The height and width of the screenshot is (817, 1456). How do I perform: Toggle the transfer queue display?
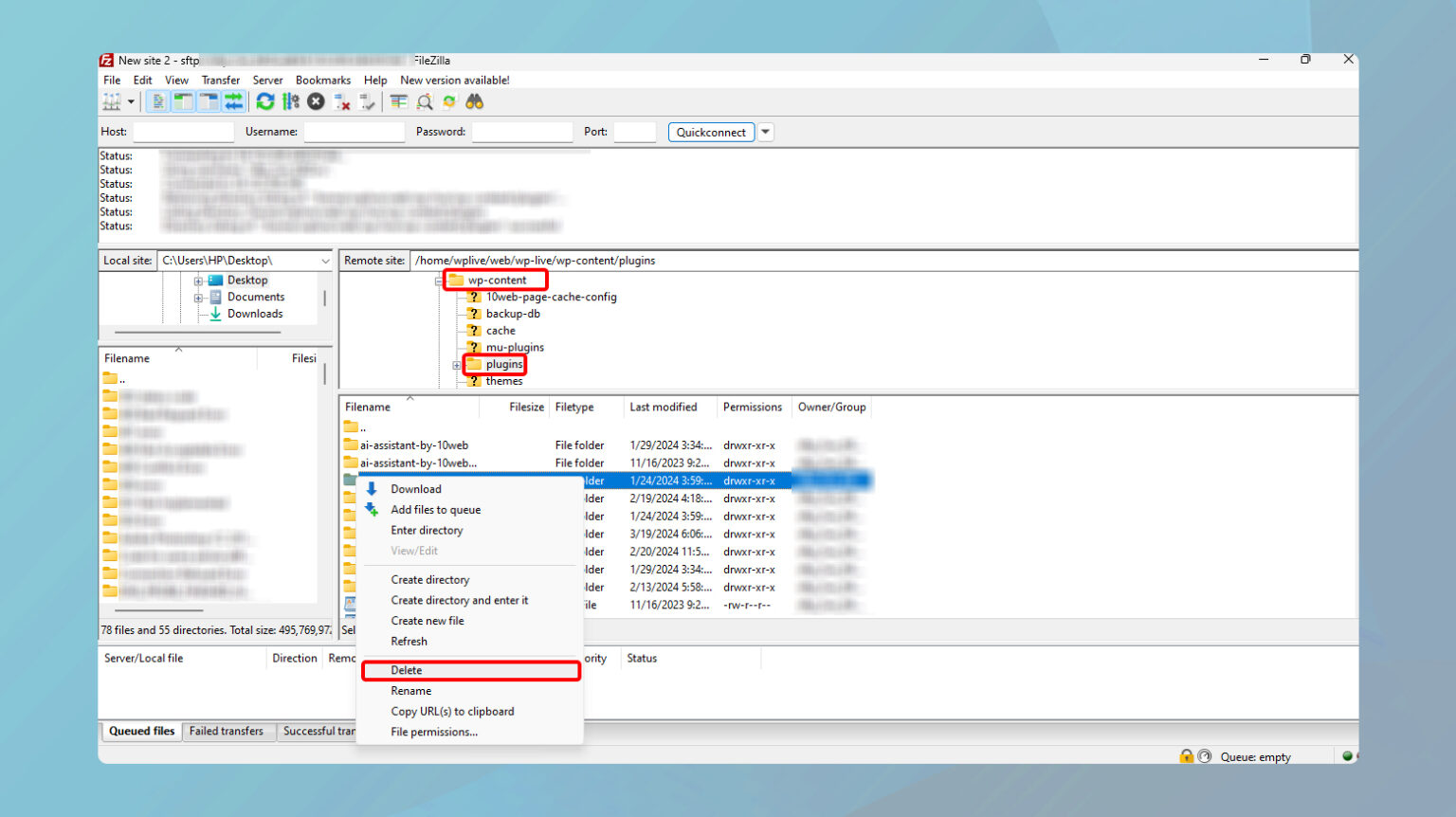coord(235,101)
